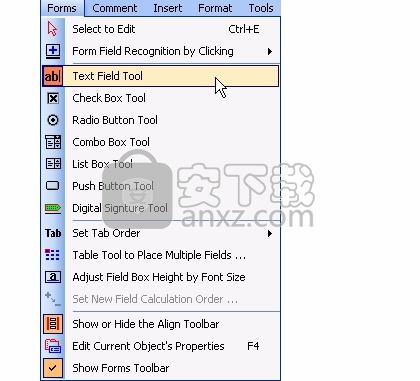Click the List Box Tool icon
This screenshot has height=381, width=420.
[x=53, y=164]
